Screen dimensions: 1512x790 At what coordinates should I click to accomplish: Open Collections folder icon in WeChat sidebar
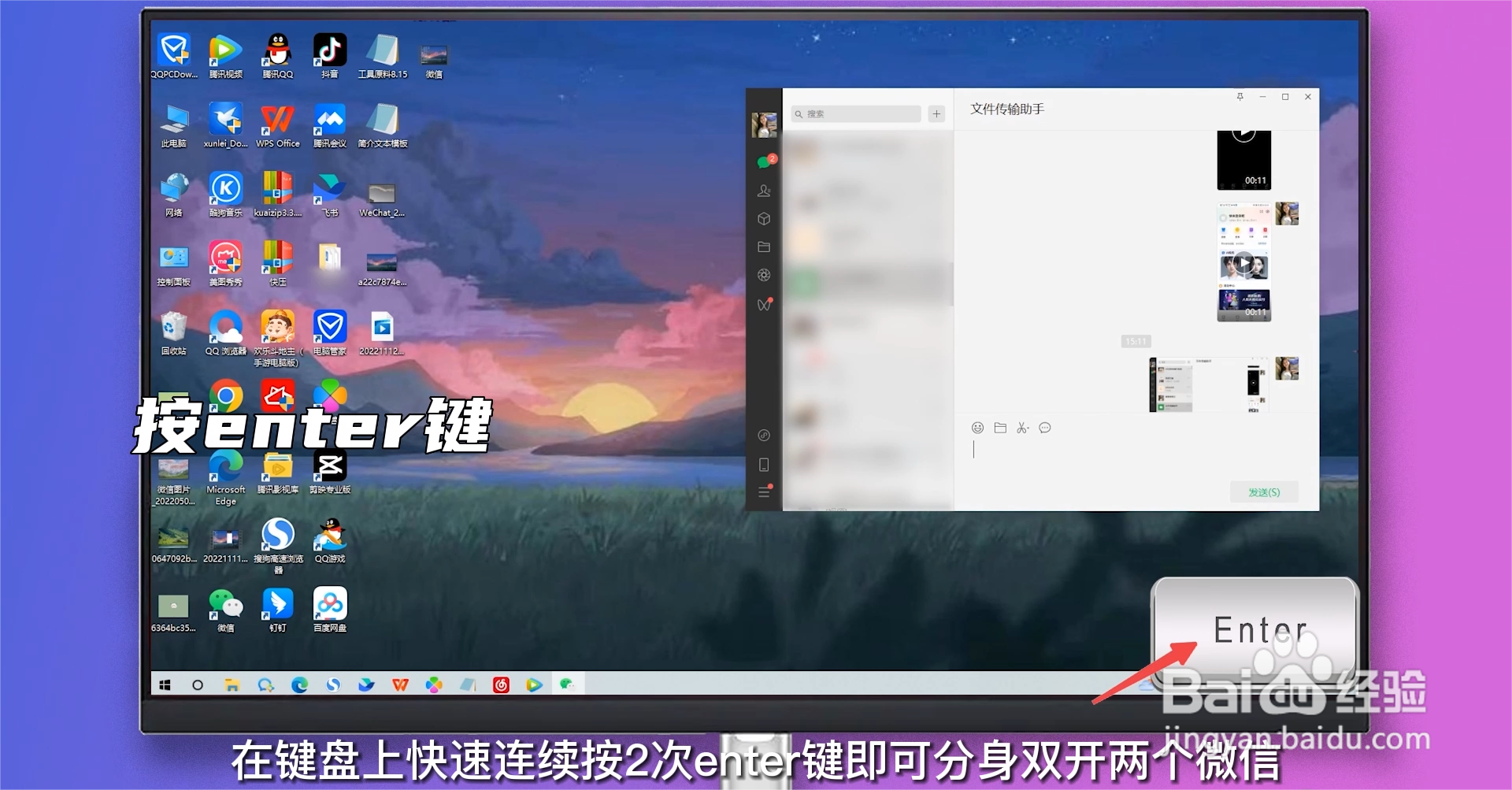pos(764,247)
